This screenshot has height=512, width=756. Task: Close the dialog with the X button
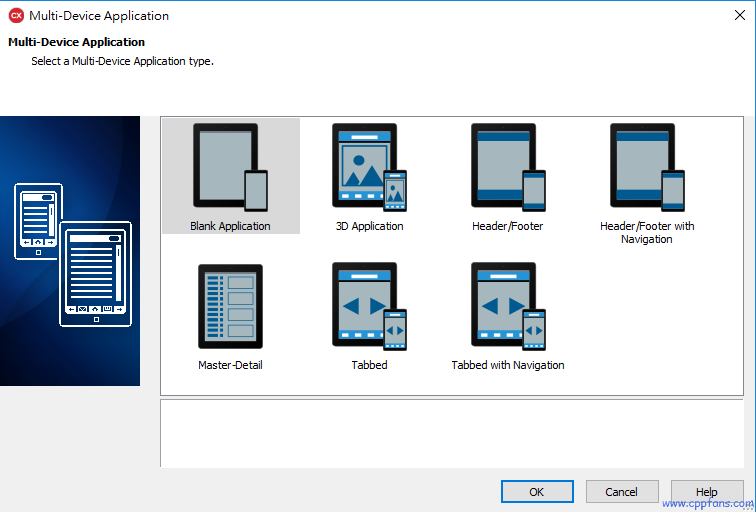(740, 15)
